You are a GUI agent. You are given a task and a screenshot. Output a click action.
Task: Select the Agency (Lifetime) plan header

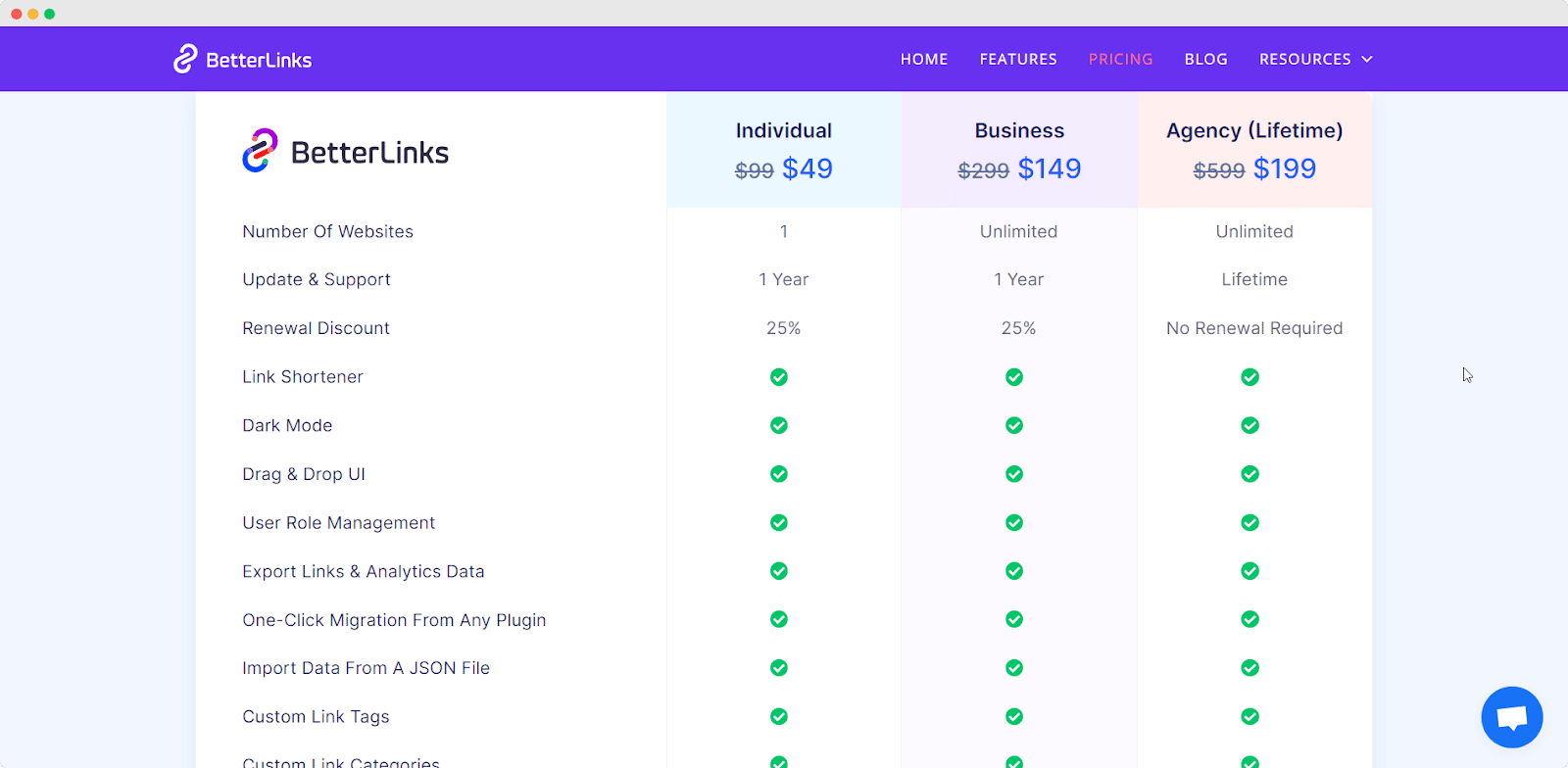click(x=1254, y=131)
